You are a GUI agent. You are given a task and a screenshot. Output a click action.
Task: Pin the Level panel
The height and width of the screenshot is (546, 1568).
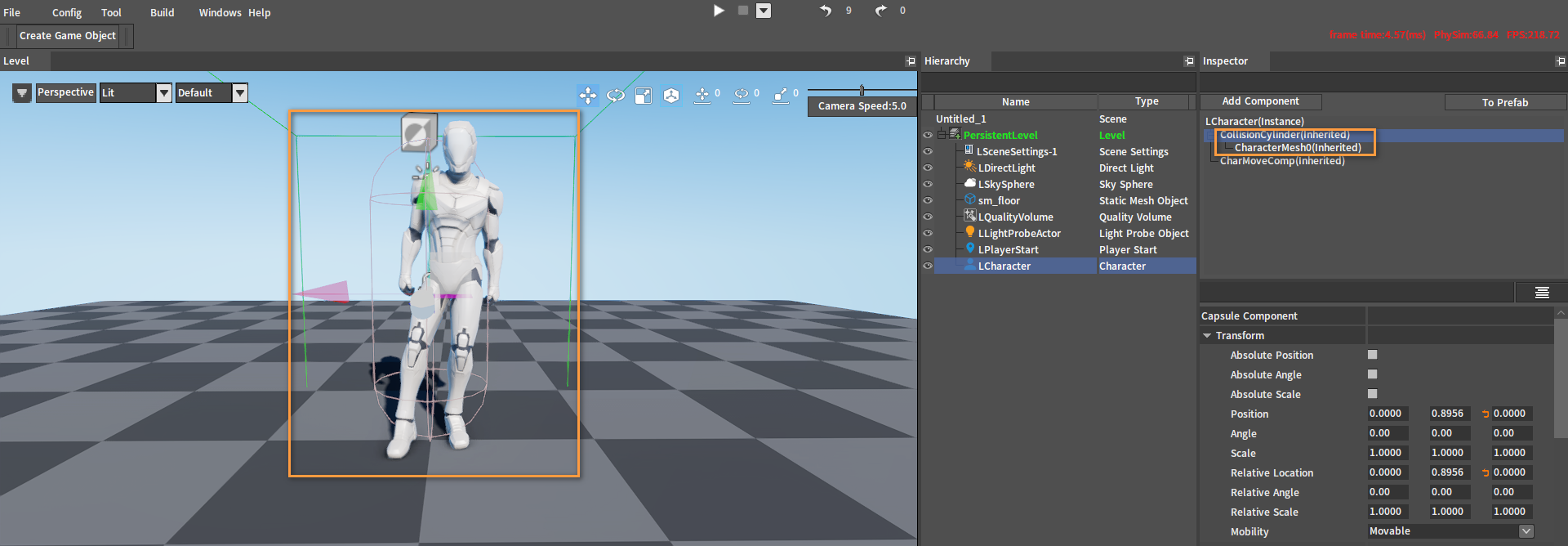pyautogui.click(x=911, y=61)
